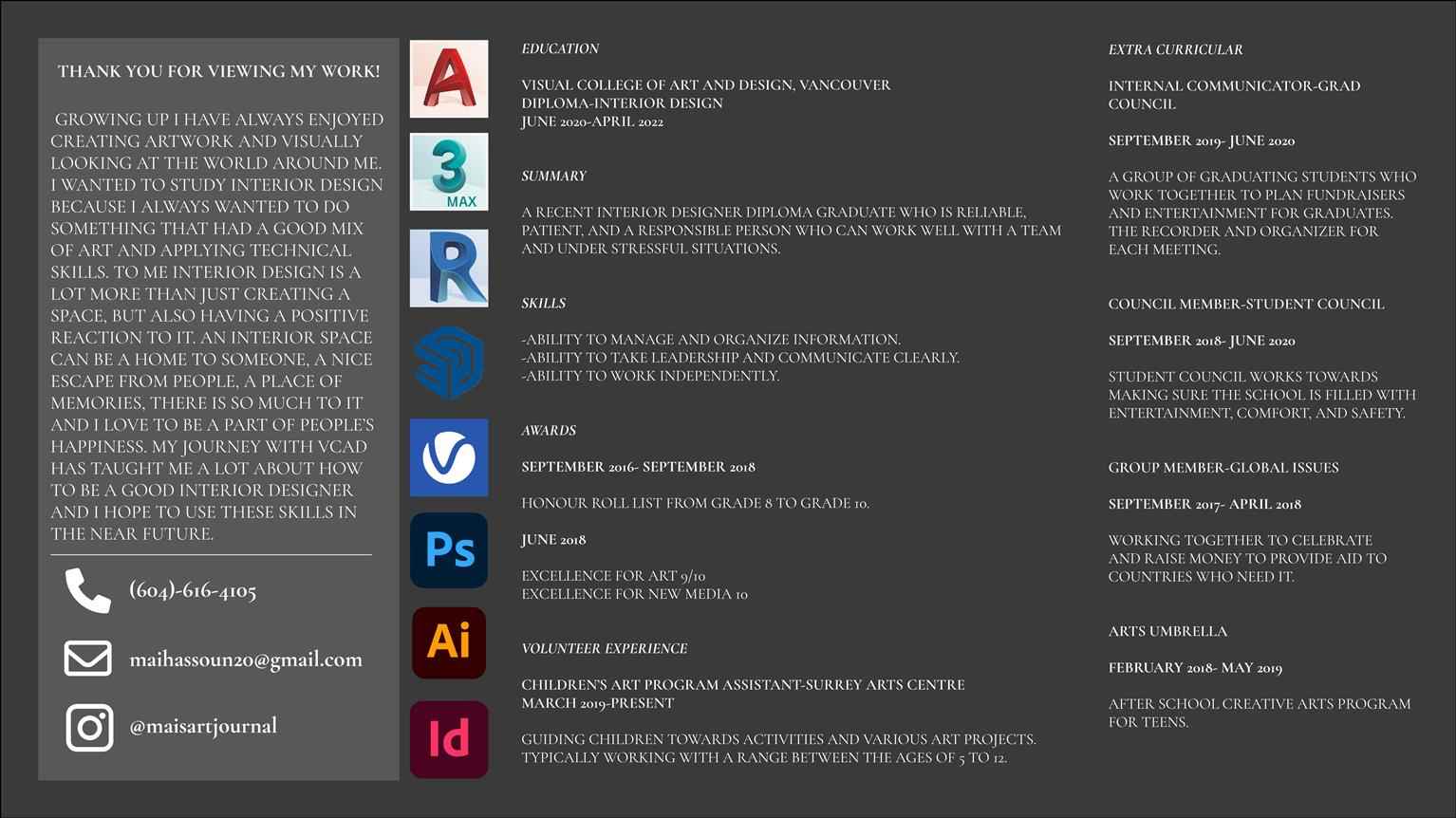Click the AWARDS heading
Viewport: 1456px width, 818px height.
(x=549, y=430)
